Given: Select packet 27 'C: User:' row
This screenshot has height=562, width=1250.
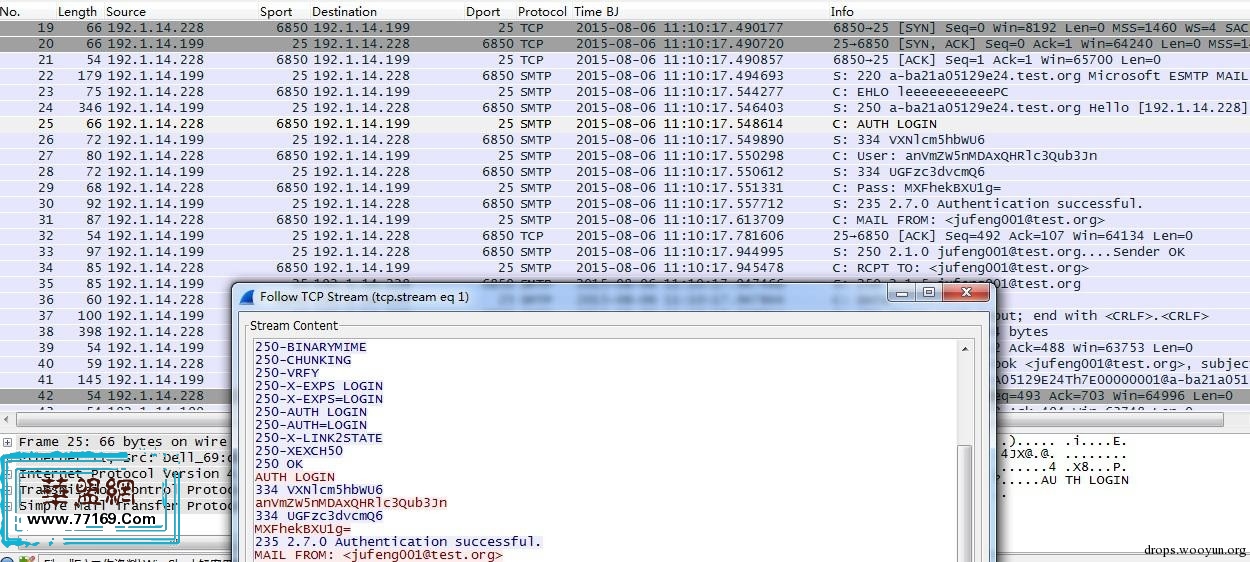Looking at the screenshot, I should [625, 156].
